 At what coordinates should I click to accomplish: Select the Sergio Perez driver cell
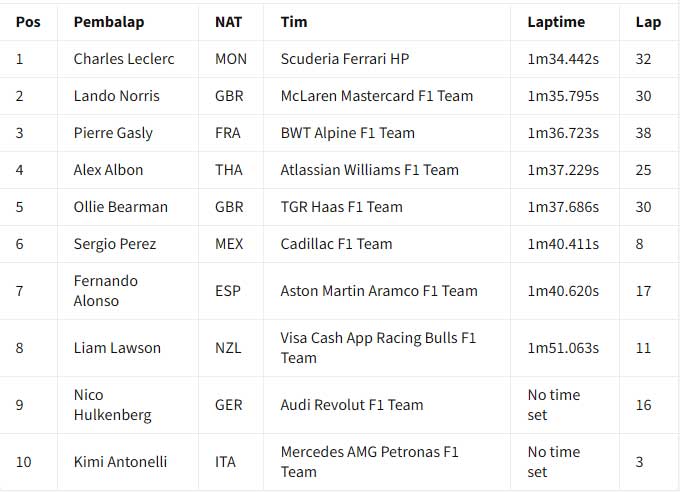(115, 244)
